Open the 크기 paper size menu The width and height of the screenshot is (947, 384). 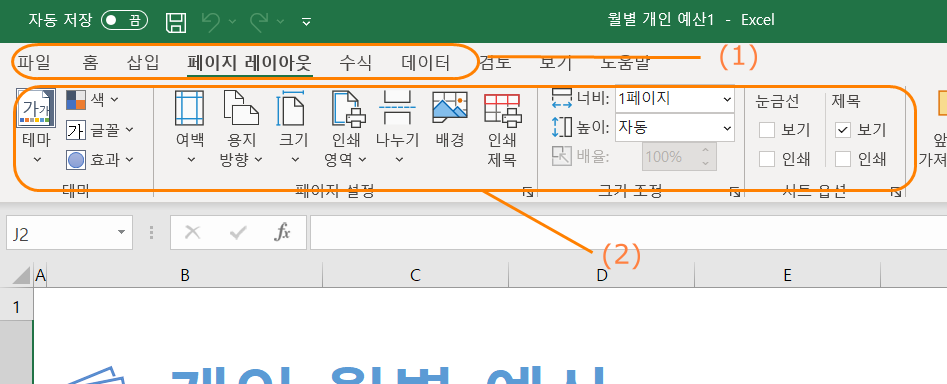[294, 127]
